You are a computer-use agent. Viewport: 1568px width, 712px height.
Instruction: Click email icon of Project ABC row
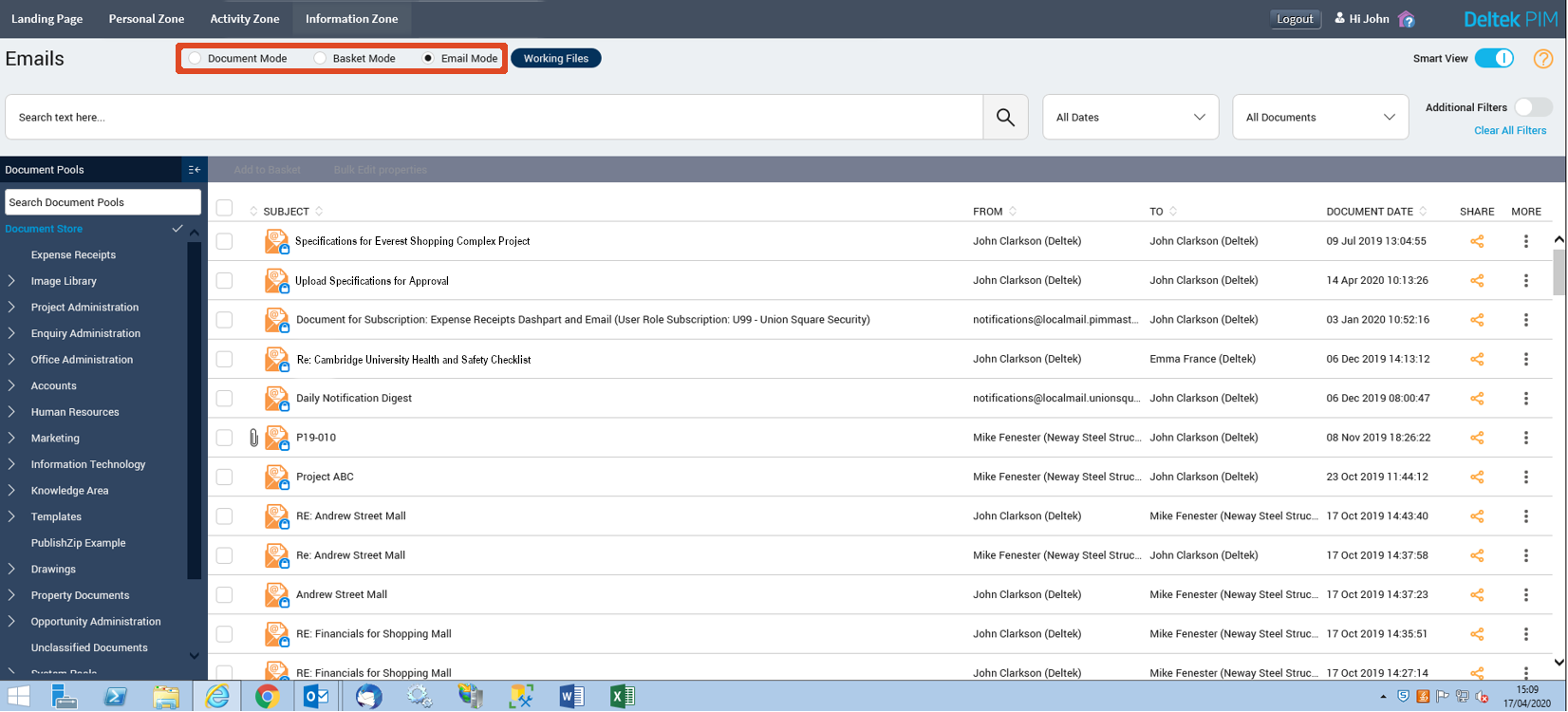(x=277, y=478)
